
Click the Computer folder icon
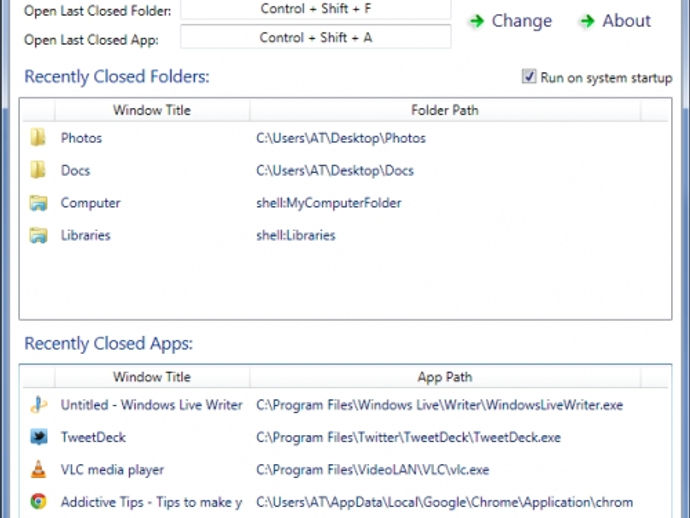[38, 202]
